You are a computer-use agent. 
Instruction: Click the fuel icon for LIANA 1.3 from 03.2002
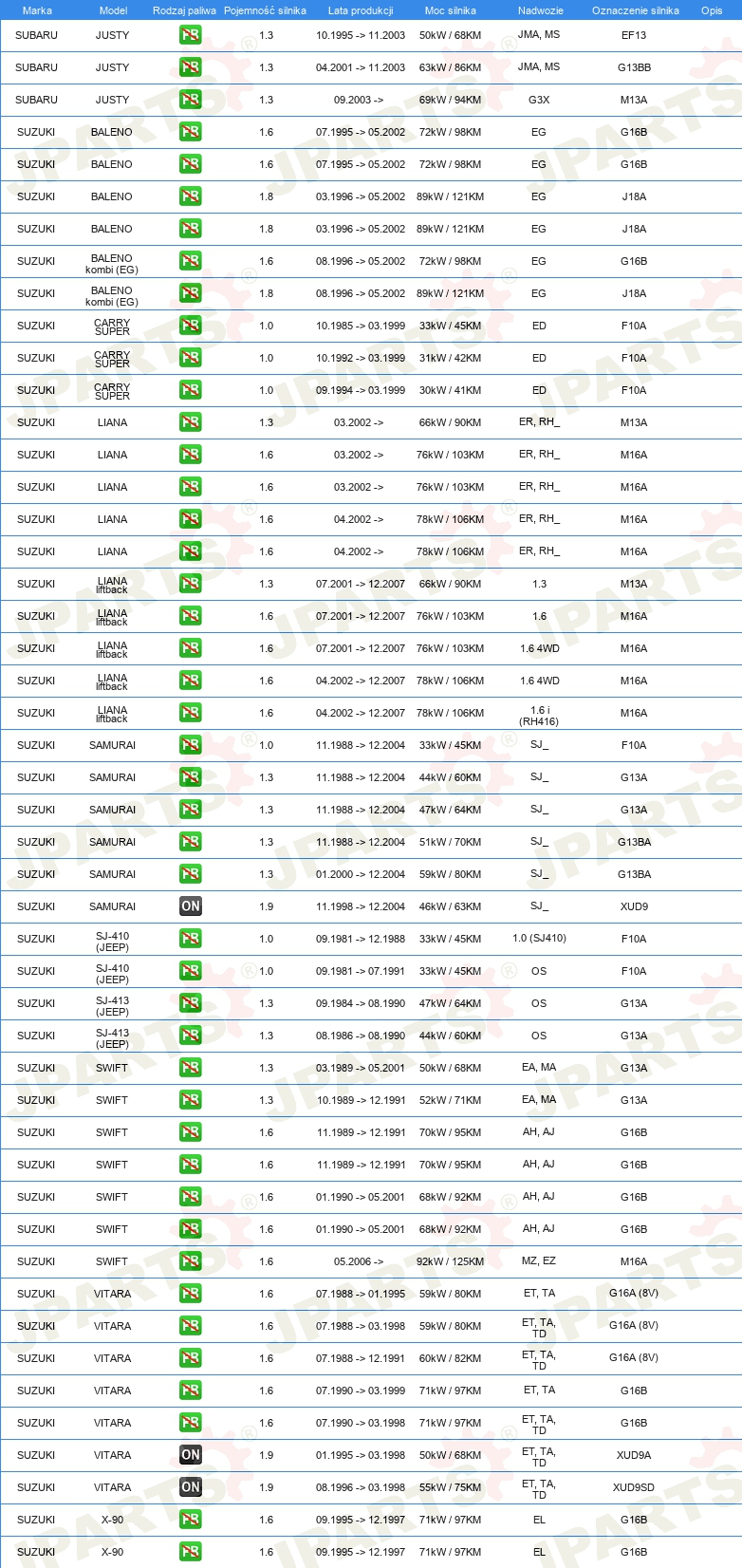point(191,422)
